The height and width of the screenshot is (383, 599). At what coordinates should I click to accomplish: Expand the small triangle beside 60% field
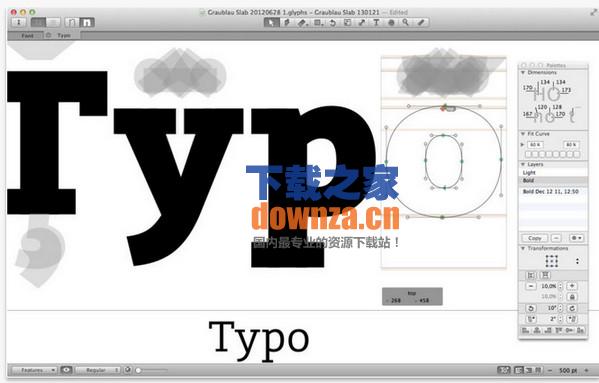click(x=522, y=145)
